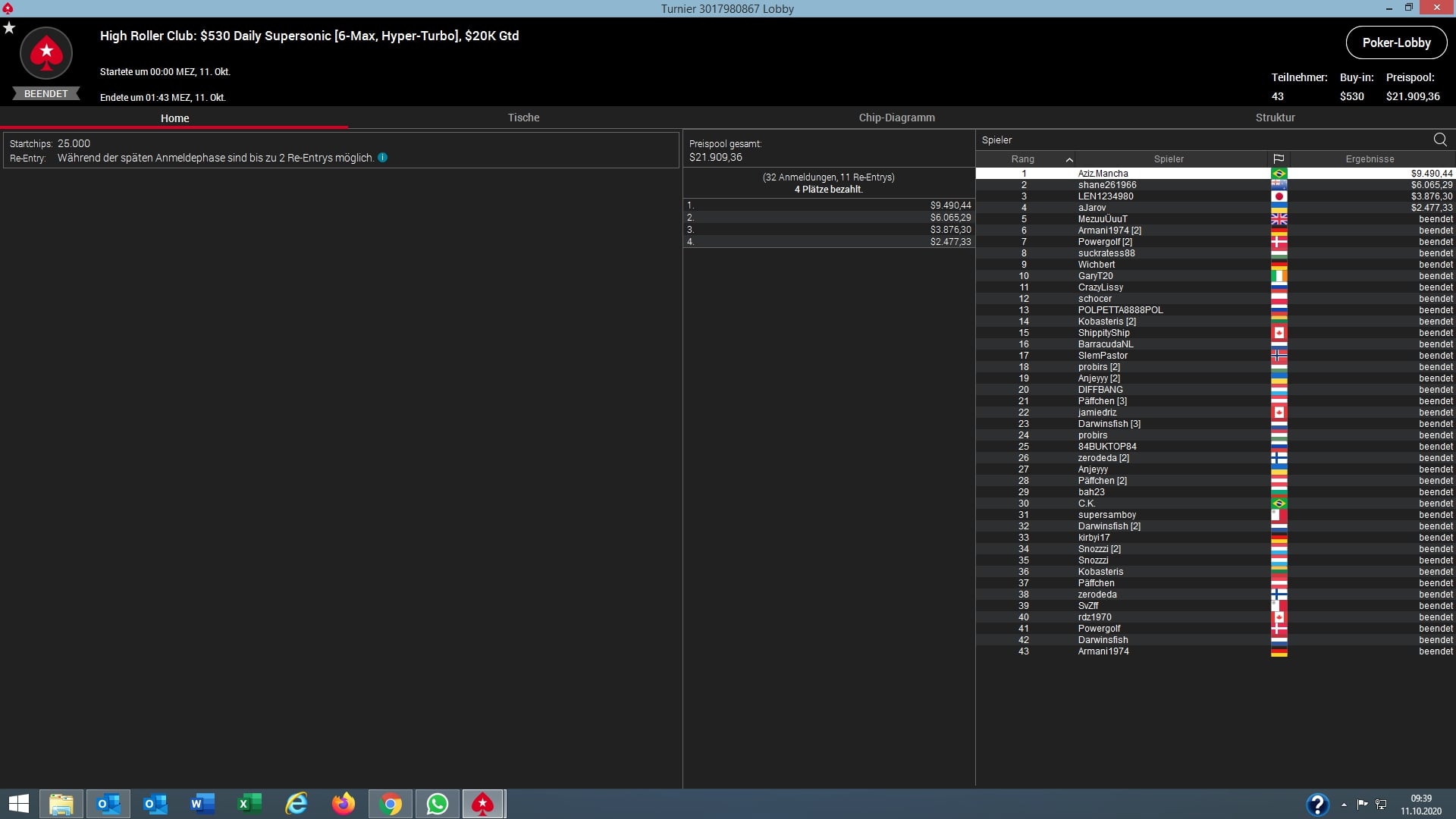Image resolution: width=1456 pixels, height=819 pixels.
Task: Open Firefox from the taskbar
Action: click(344, 804)
